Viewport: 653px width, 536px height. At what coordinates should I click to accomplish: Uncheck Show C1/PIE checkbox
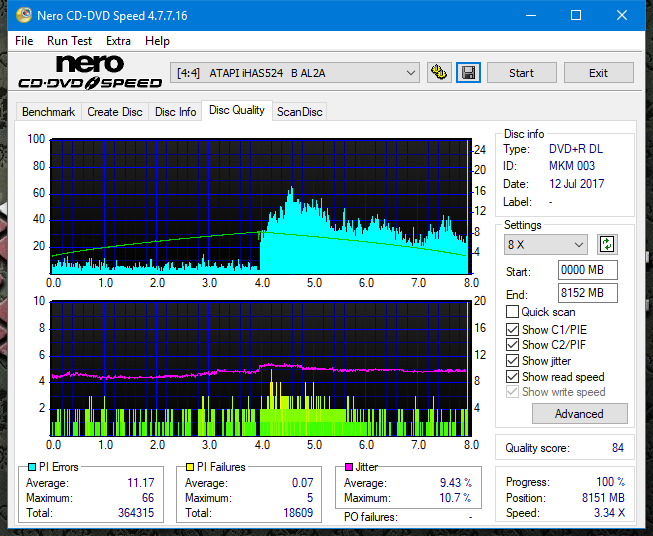(x=512, y=329)
